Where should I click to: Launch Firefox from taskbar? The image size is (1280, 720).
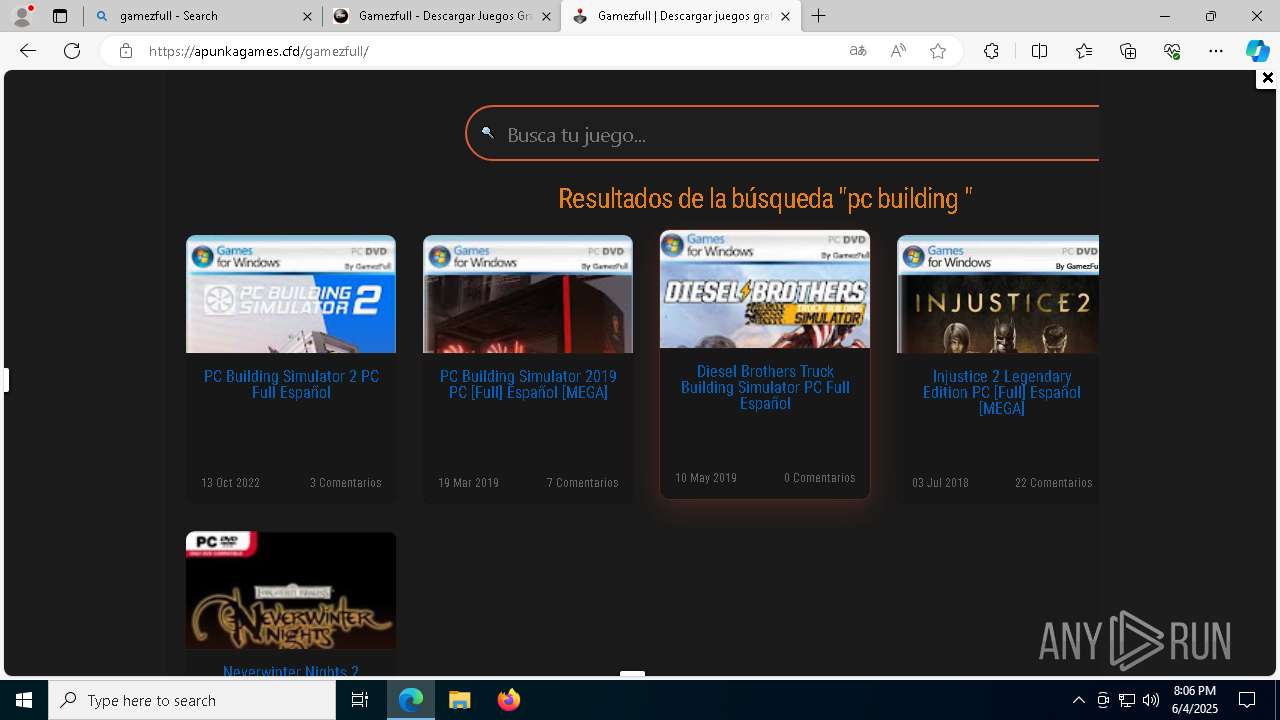pyautogui.click(x=509, y=700)
